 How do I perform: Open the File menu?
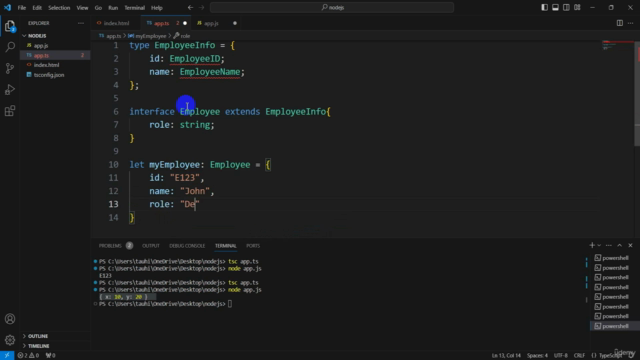(x=22, y=8)
